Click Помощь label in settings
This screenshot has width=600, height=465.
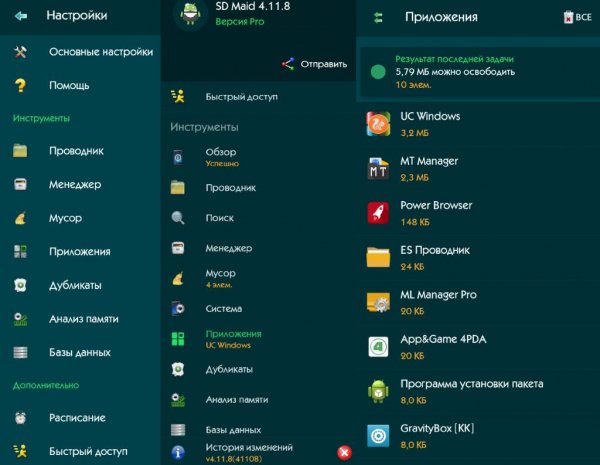(x=69, y=85)
